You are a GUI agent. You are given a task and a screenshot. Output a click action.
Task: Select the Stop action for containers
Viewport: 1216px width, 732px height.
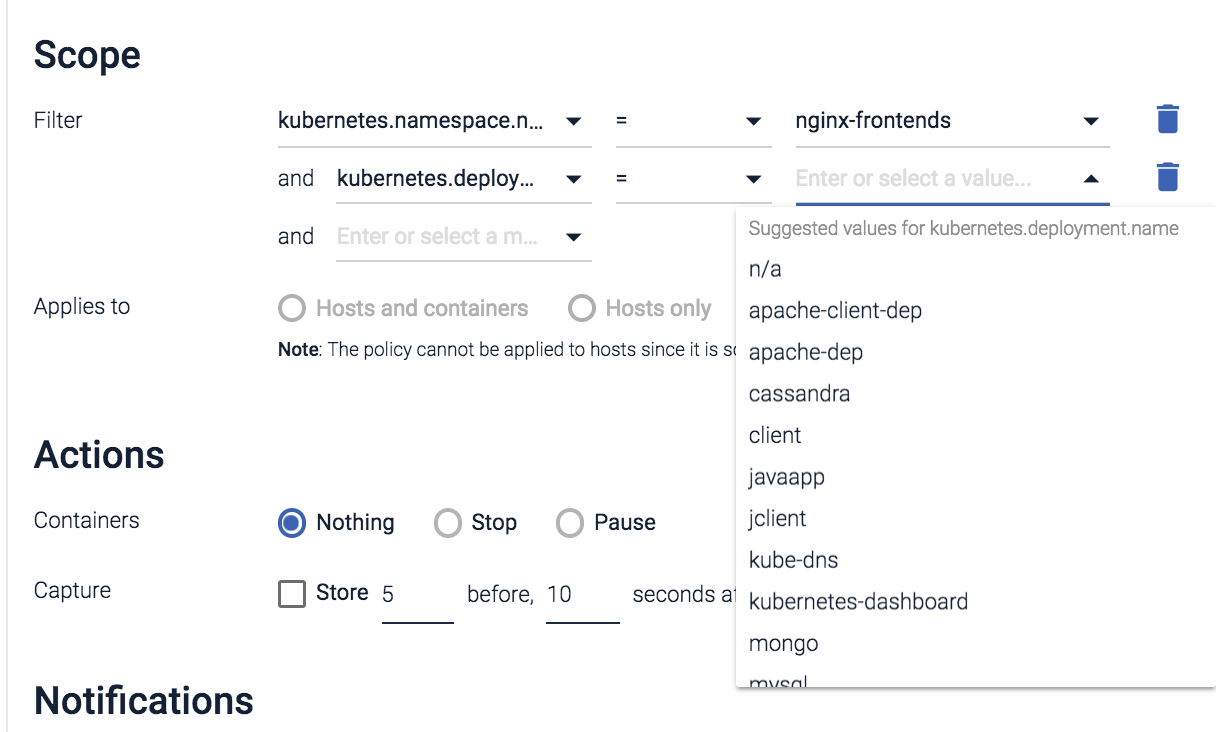[448, 522]
